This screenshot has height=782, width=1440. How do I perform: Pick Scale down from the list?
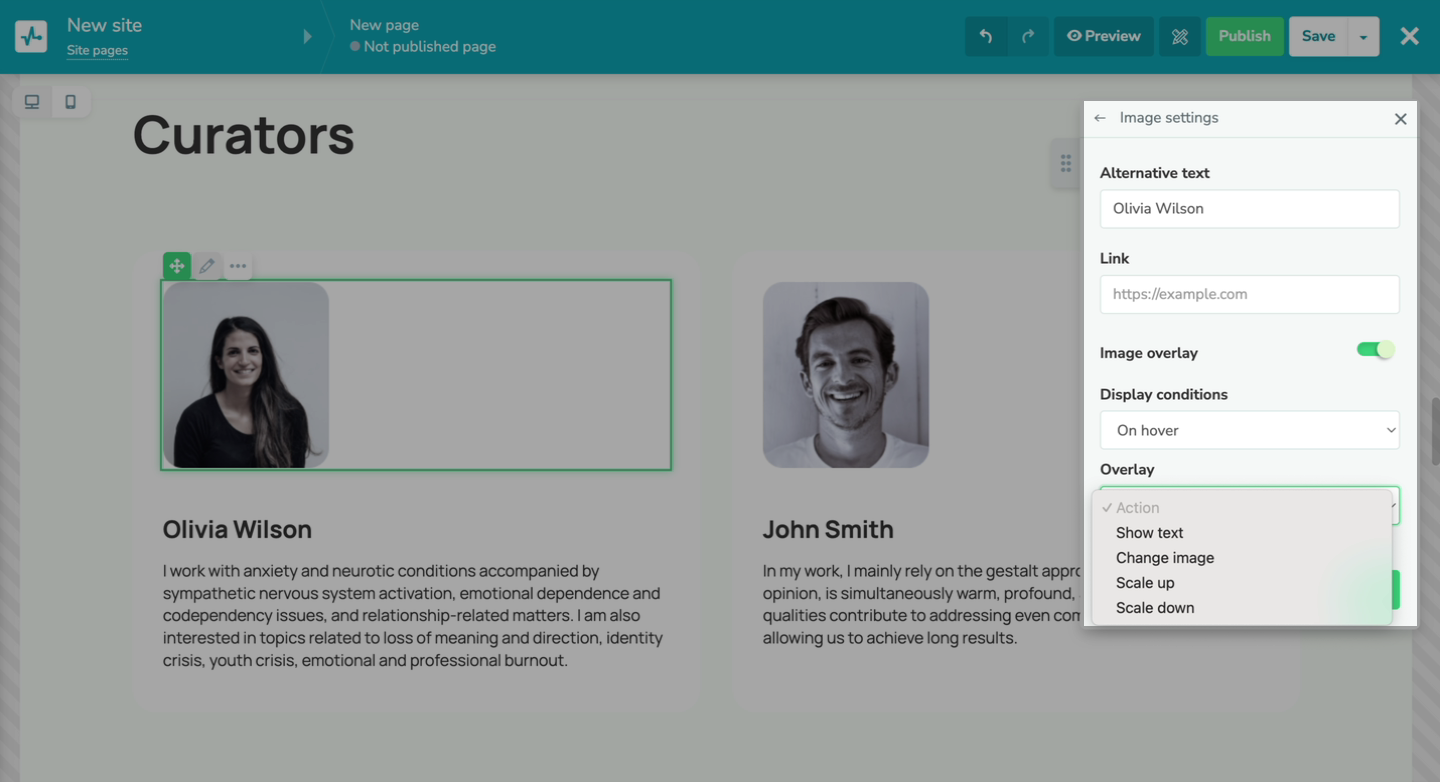[1155, 607]
